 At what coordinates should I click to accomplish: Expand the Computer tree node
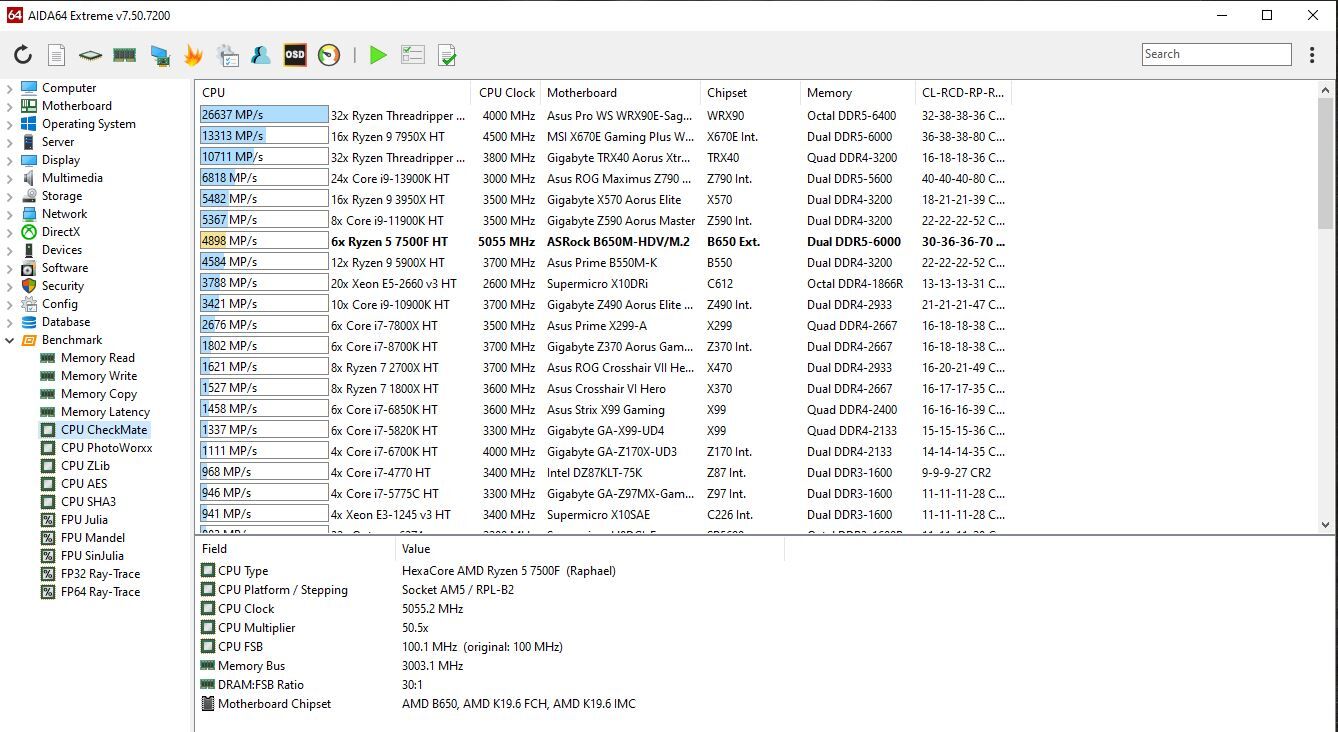pos(10,88)
